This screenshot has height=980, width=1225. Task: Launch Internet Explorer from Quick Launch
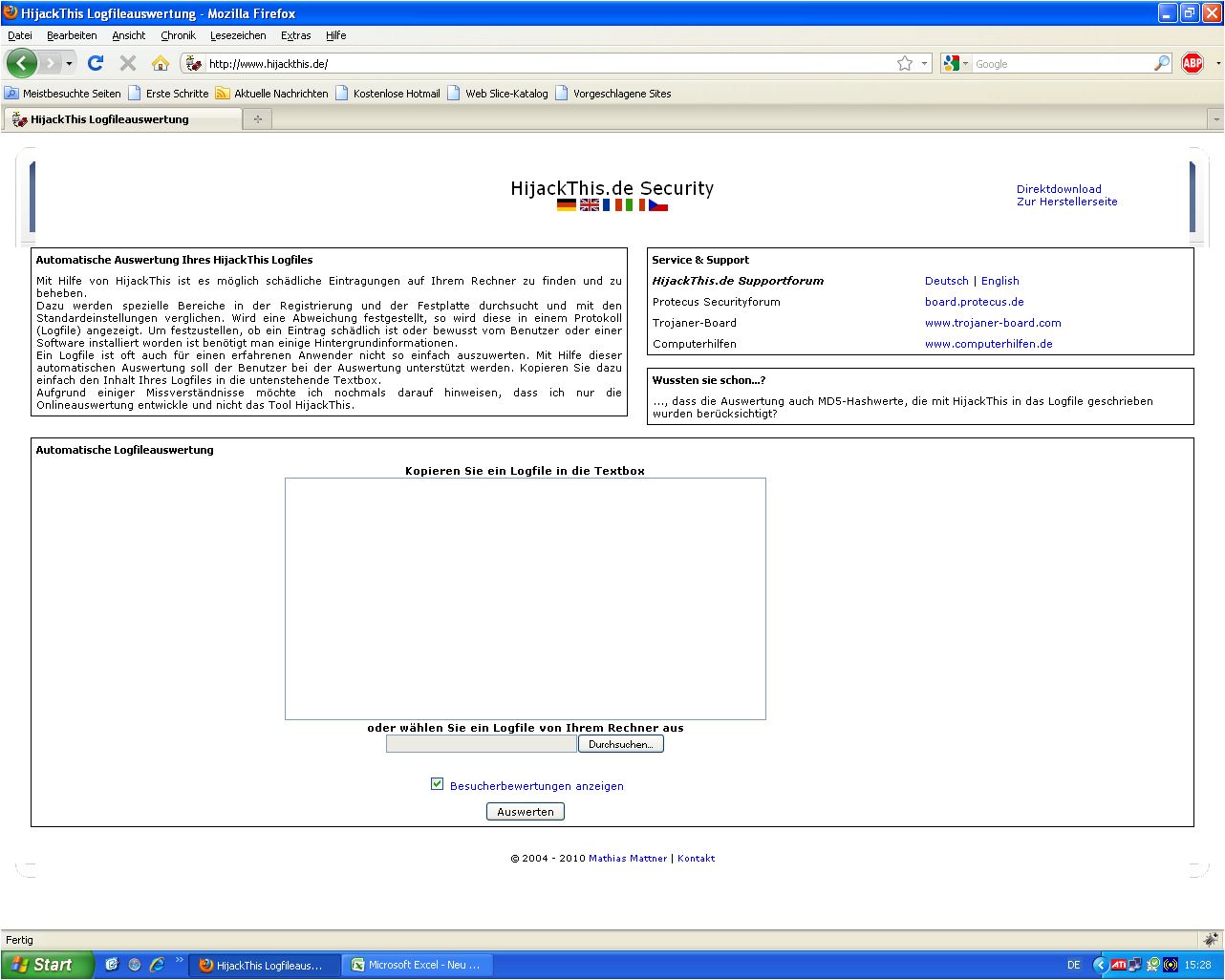(157, 965)
